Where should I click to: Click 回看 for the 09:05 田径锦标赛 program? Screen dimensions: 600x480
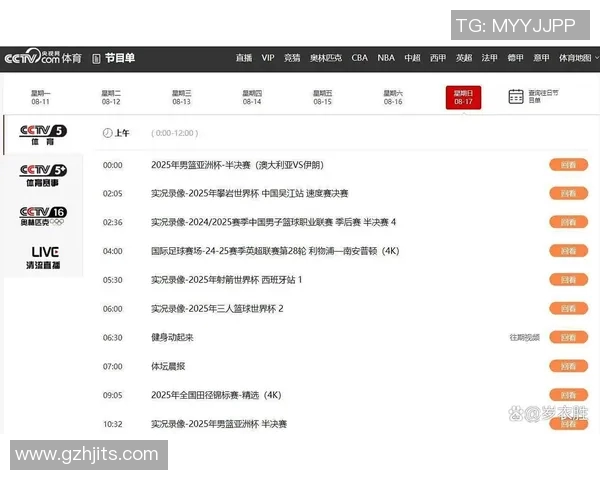[x=569, y=395]
